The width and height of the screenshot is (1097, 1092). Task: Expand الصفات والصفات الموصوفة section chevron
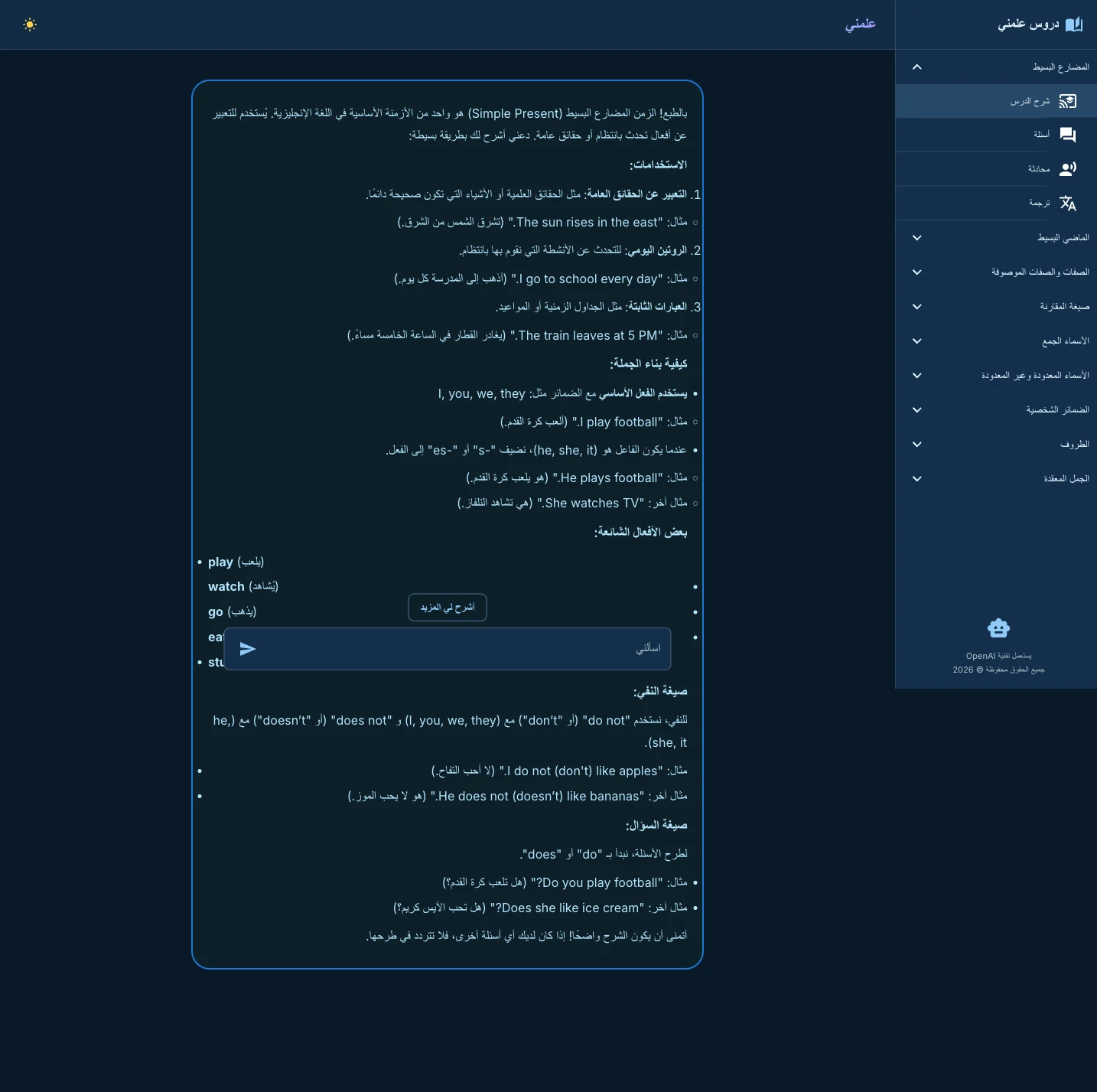tap(917, 272)
